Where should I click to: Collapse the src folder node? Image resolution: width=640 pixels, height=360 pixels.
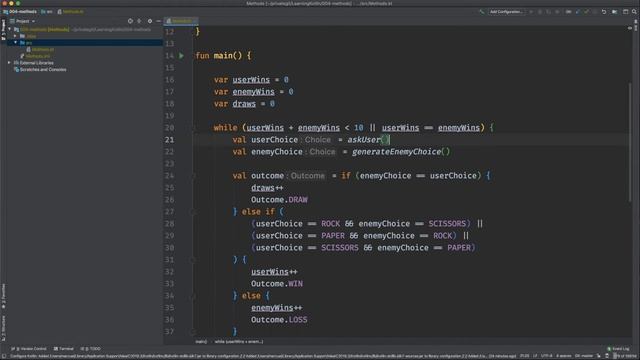[16, 42]
